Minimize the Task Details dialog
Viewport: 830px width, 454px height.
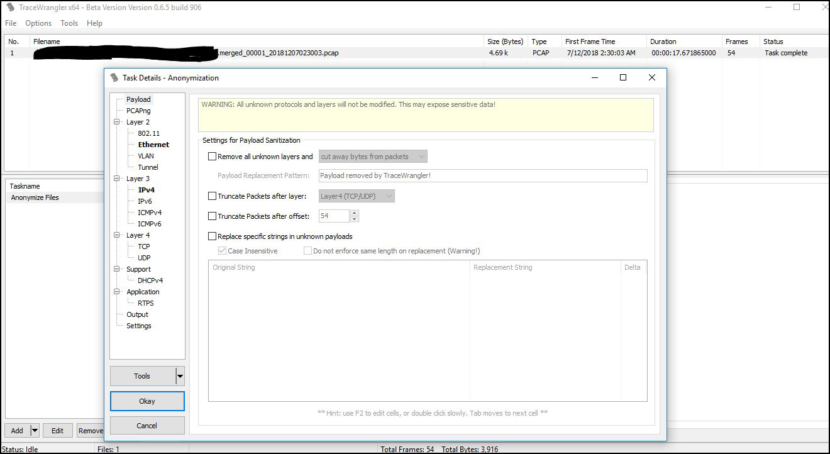tap(595, 78)
